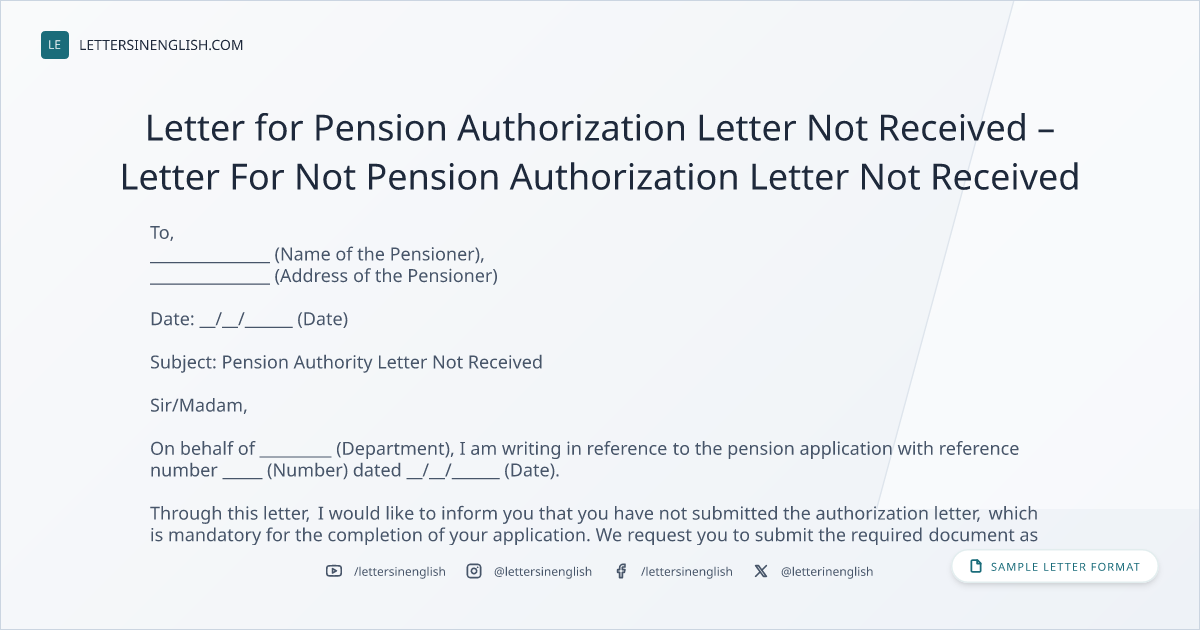Click the Subject line text
This screenshot has width=1200, height=630.
[346, 362]
